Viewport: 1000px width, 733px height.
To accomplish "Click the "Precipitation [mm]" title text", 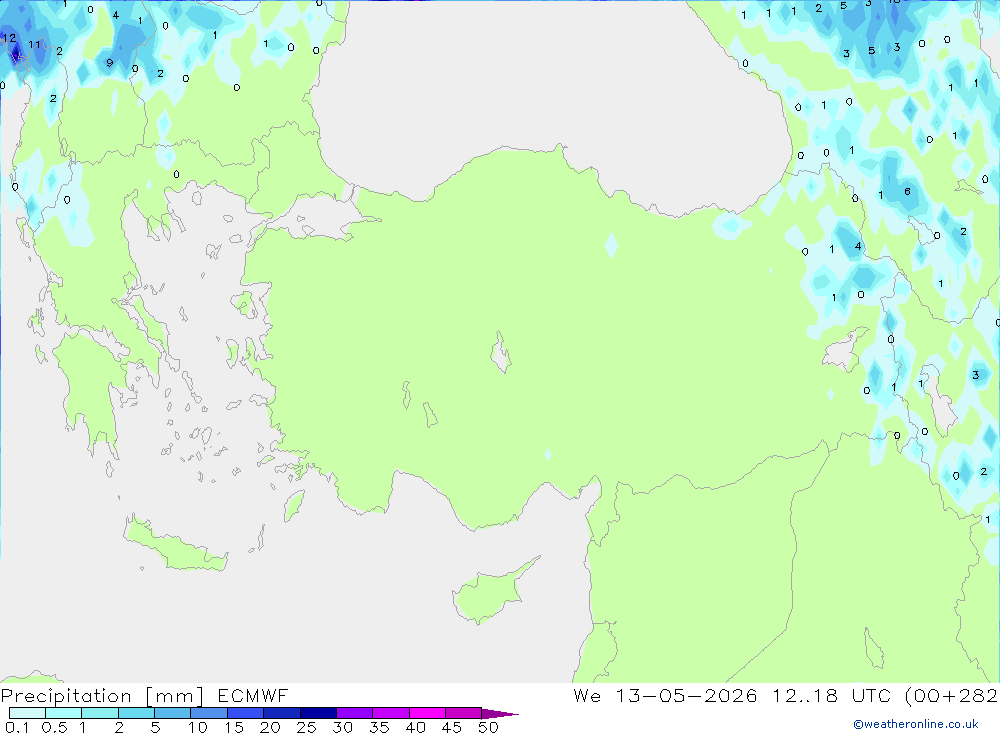I will tap(102, 696).
